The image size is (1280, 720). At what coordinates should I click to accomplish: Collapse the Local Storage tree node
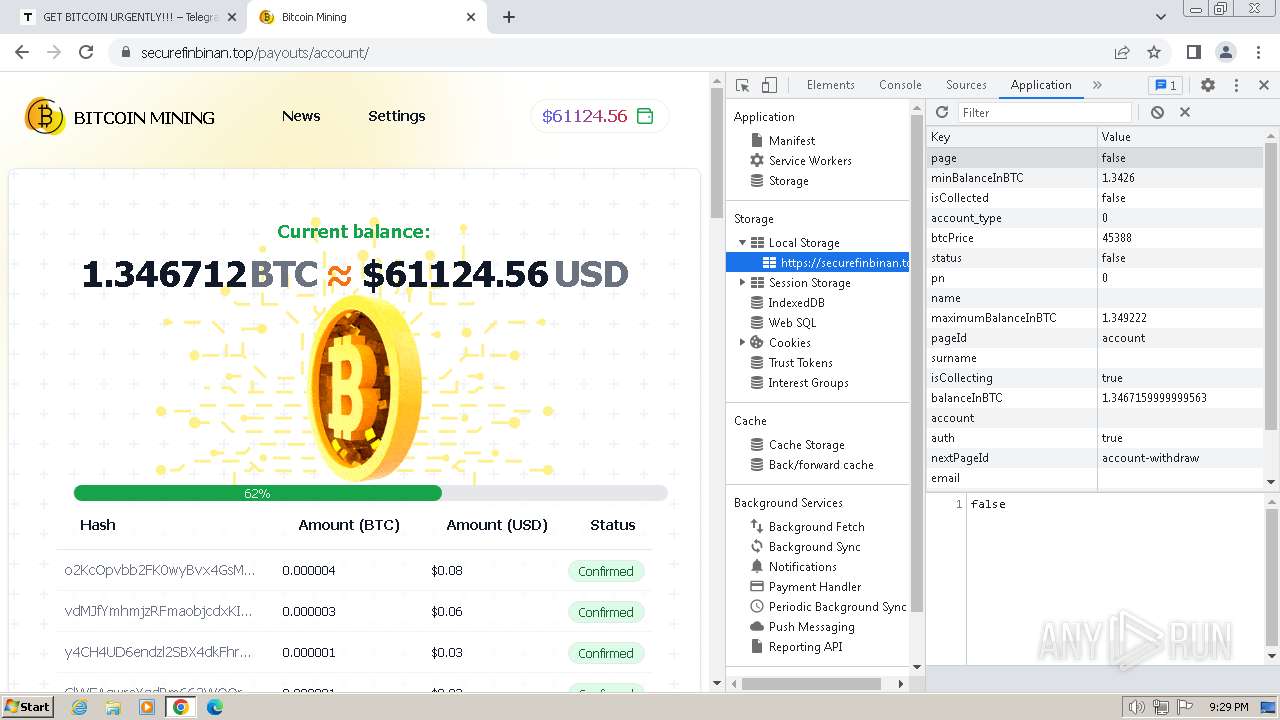tap(742, 243)
